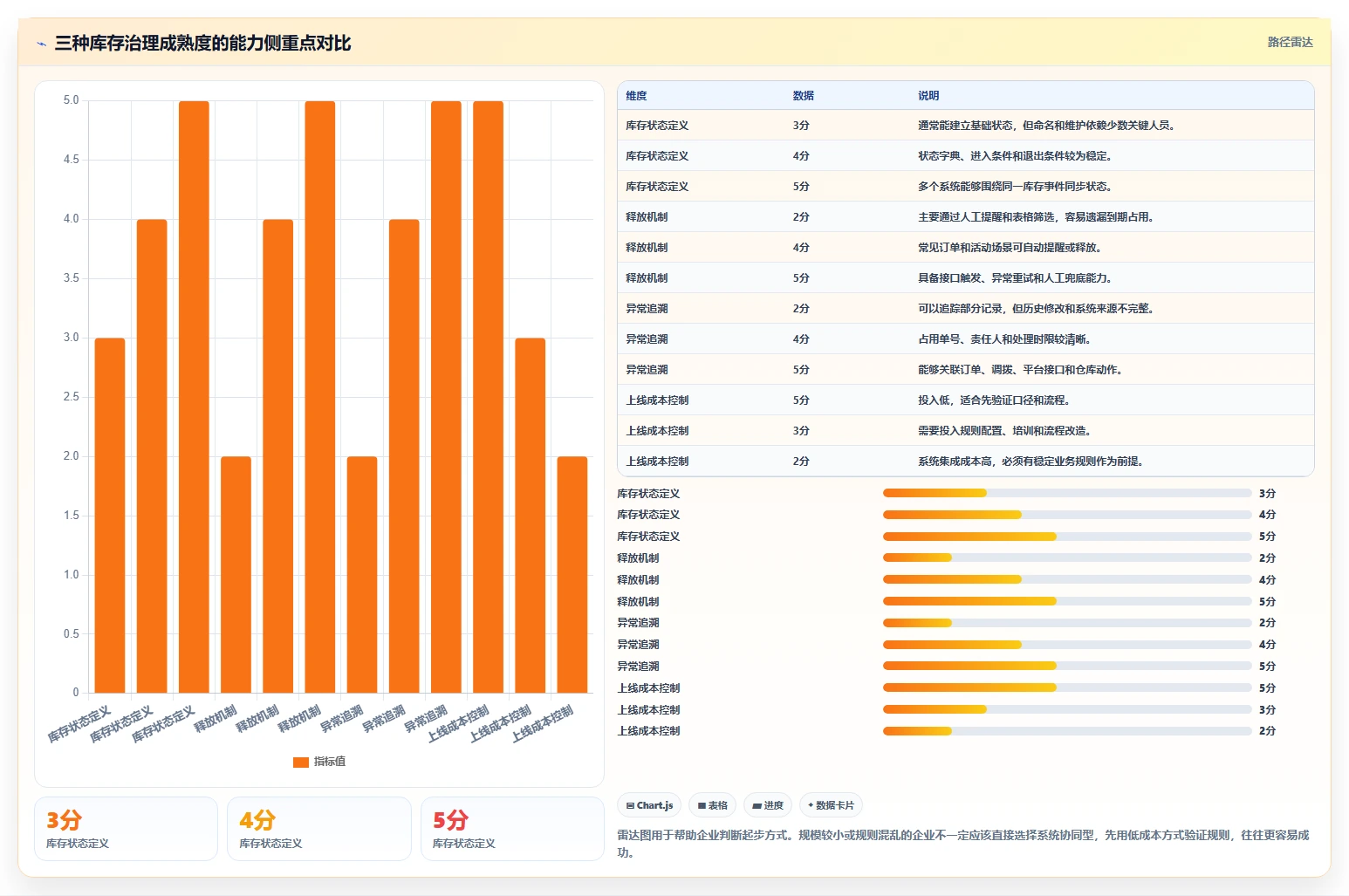This screenshot has width=1349, height=896.
Task: Click the 库存状态定义 bar with value 4
Action: [x=152, y=456]
